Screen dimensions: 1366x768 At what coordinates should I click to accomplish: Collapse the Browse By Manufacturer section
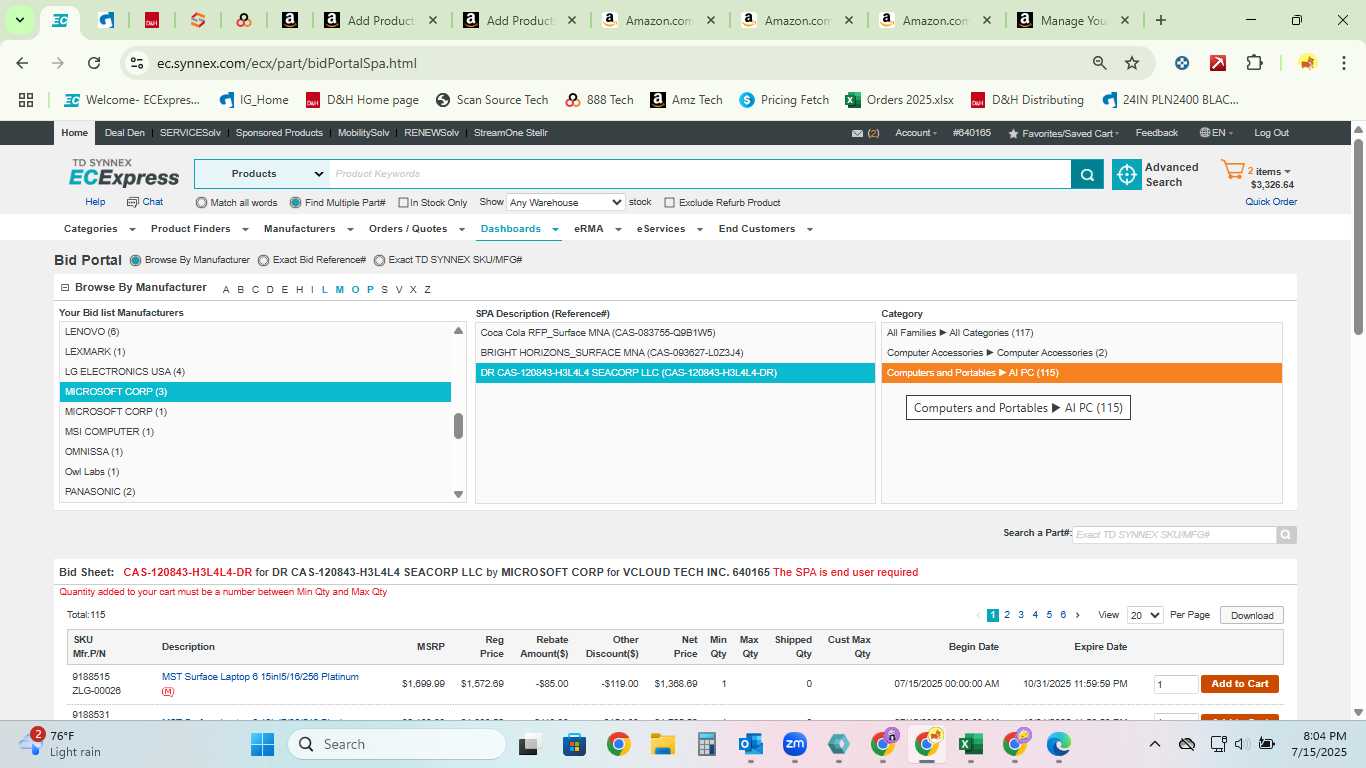point(65,288)
